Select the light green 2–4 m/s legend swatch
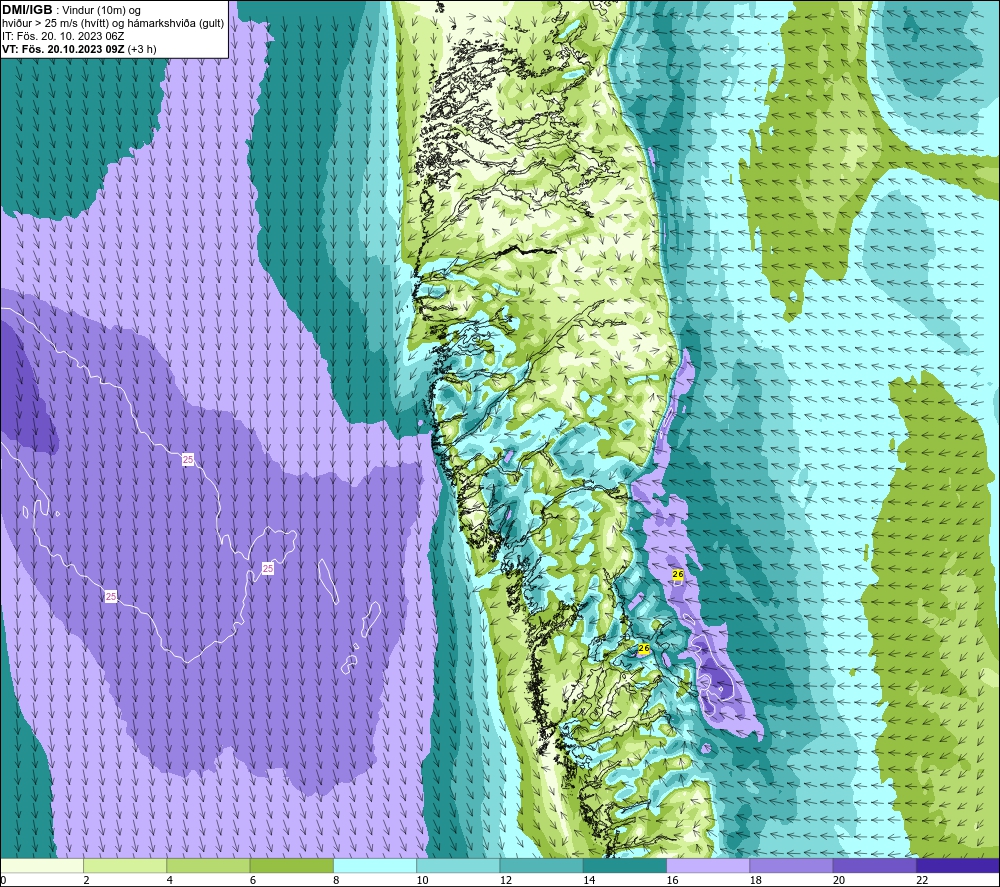Image resolution: width=1000 pixels, height=887 pixels. [x=125, y=865]
